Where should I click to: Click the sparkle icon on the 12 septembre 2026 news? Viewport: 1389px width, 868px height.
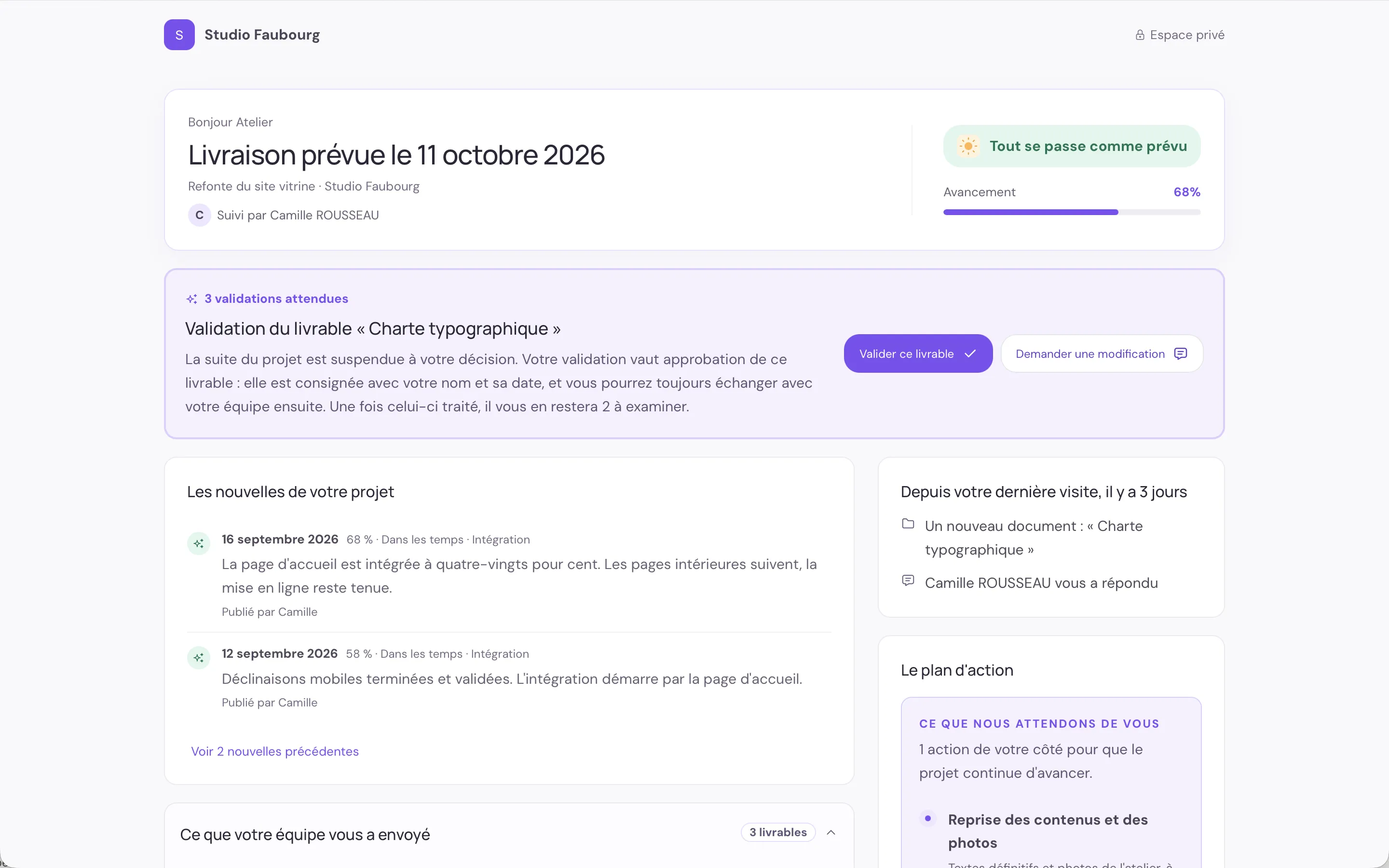coord(199,658)
